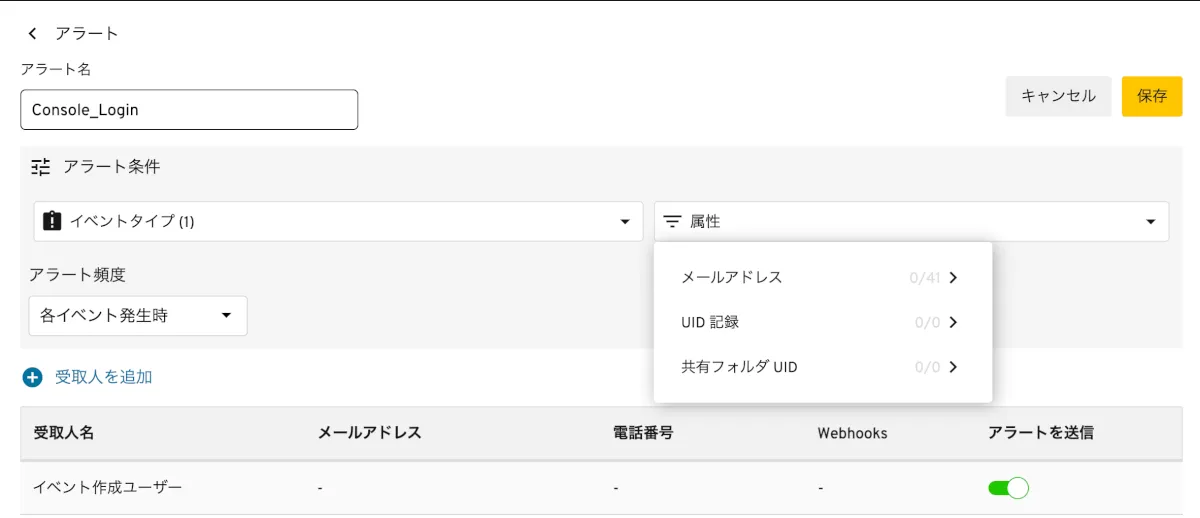Click the chevron beside UID 記録
The height and width of the screenshot is (518, 1200).
(953, 322)
